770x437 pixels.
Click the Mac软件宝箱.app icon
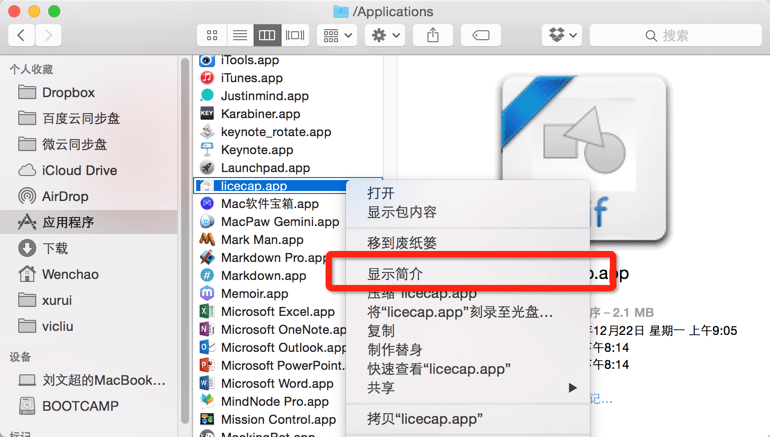pos(207,203)
